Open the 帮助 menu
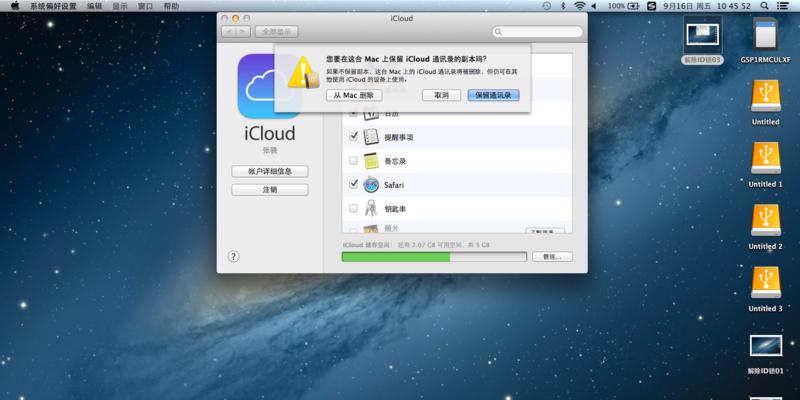 (x=171, y=6)
